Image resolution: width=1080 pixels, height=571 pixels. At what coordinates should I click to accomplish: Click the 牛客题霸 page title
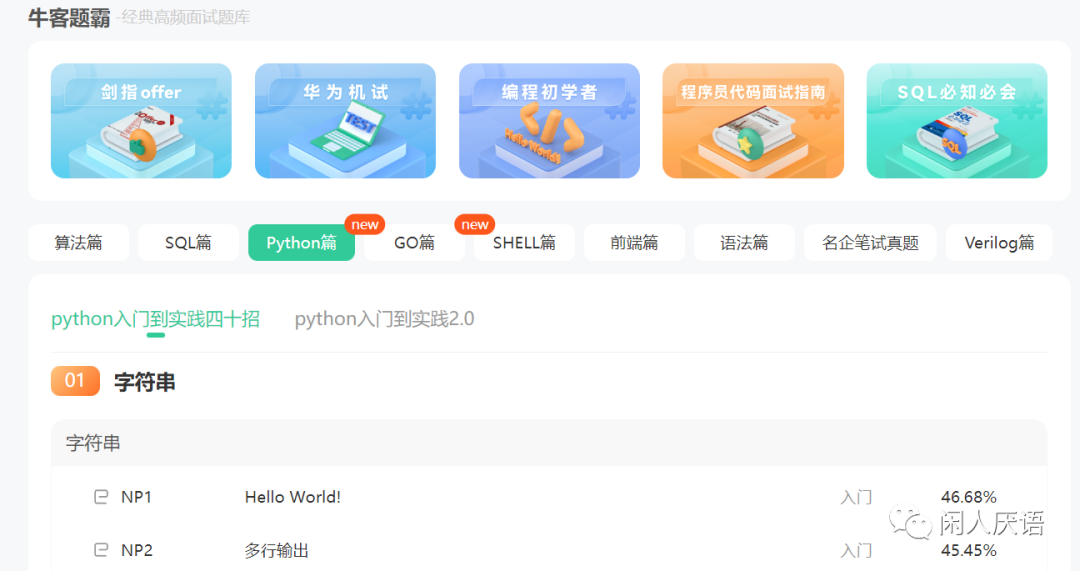pyautogui.click(x=69, y=17)
